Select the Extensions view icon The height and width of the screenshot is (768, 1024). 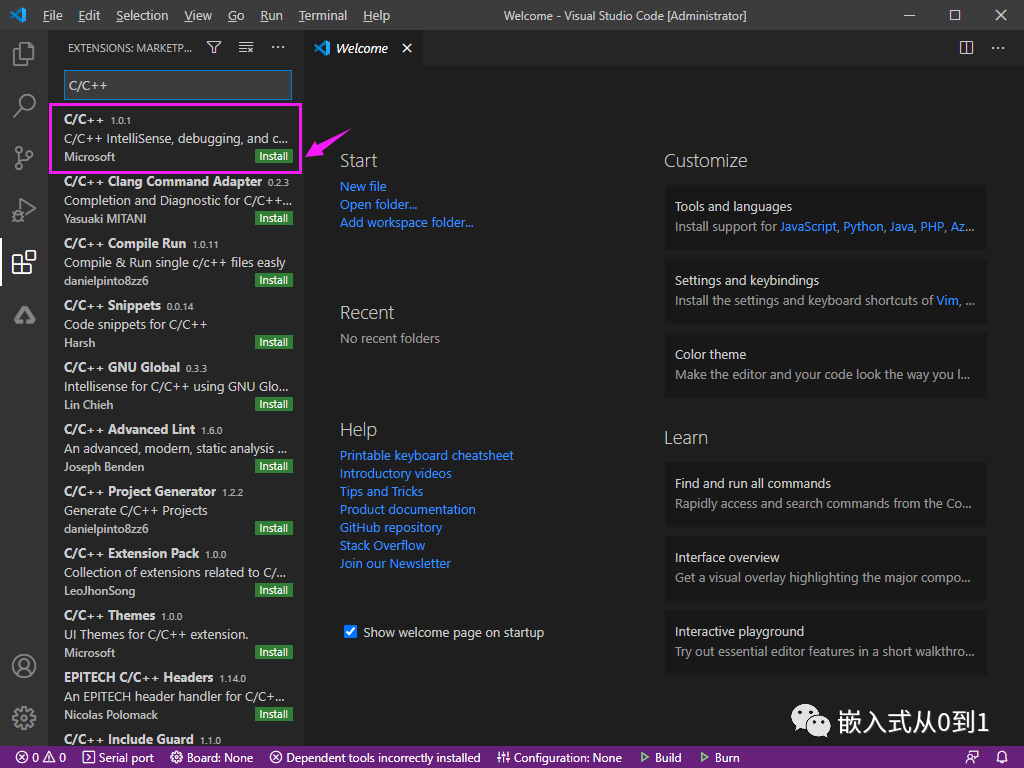(24, 262)
